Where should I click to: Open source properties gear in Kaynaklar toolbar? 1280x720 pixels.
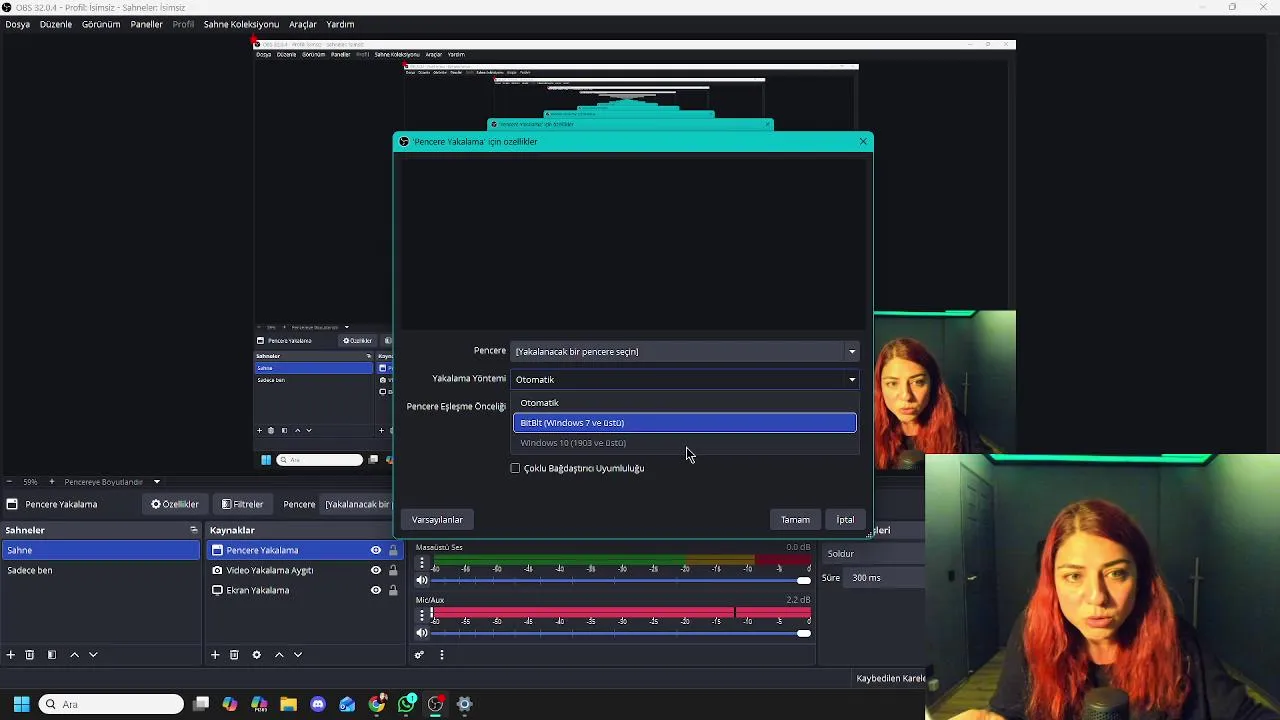pyautogui.click(x=256, y=655)
